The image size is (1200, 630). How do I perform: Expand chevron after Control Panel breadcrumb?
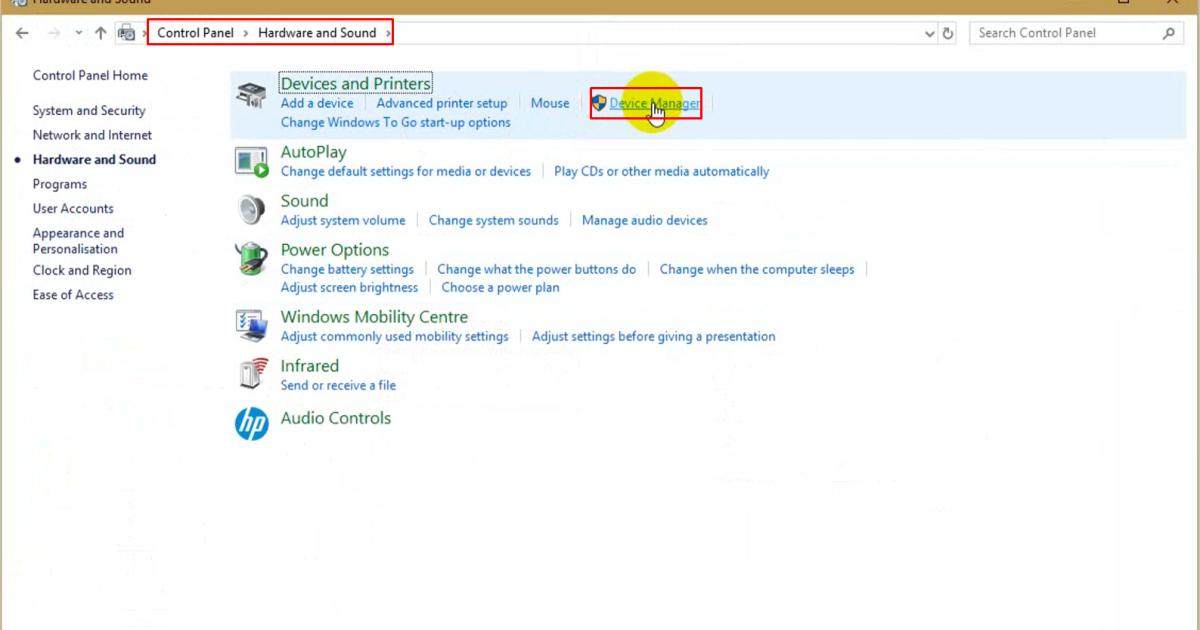(x=246, y=33)
